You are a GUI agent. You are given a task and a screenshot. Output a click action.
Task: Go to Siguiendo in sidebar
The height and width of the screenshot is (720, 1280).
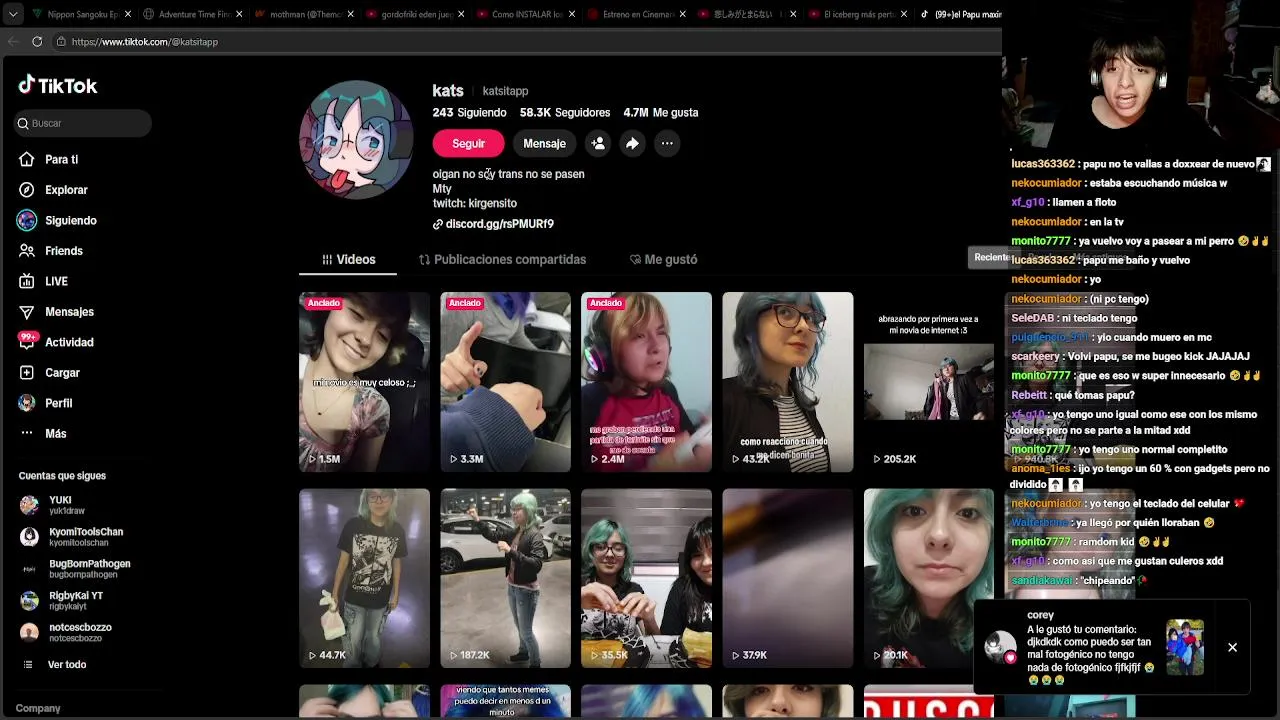[x=70, y=220]
